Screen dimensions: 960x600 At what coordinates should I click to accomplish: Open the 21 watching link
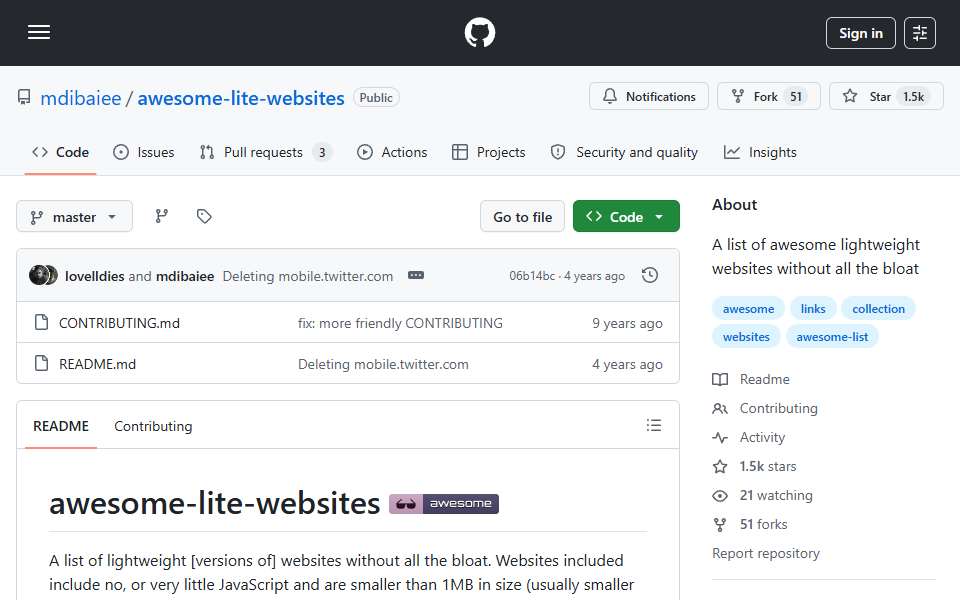pos(763,495)
